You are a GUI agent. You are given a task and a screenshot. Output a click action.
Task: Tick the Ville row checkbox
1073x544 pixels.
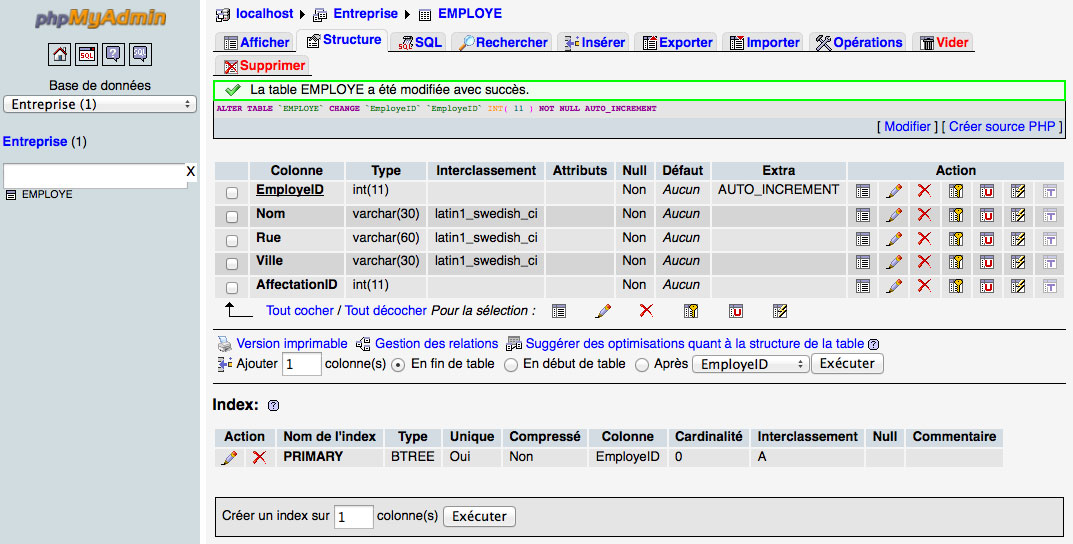coord(232,264)
